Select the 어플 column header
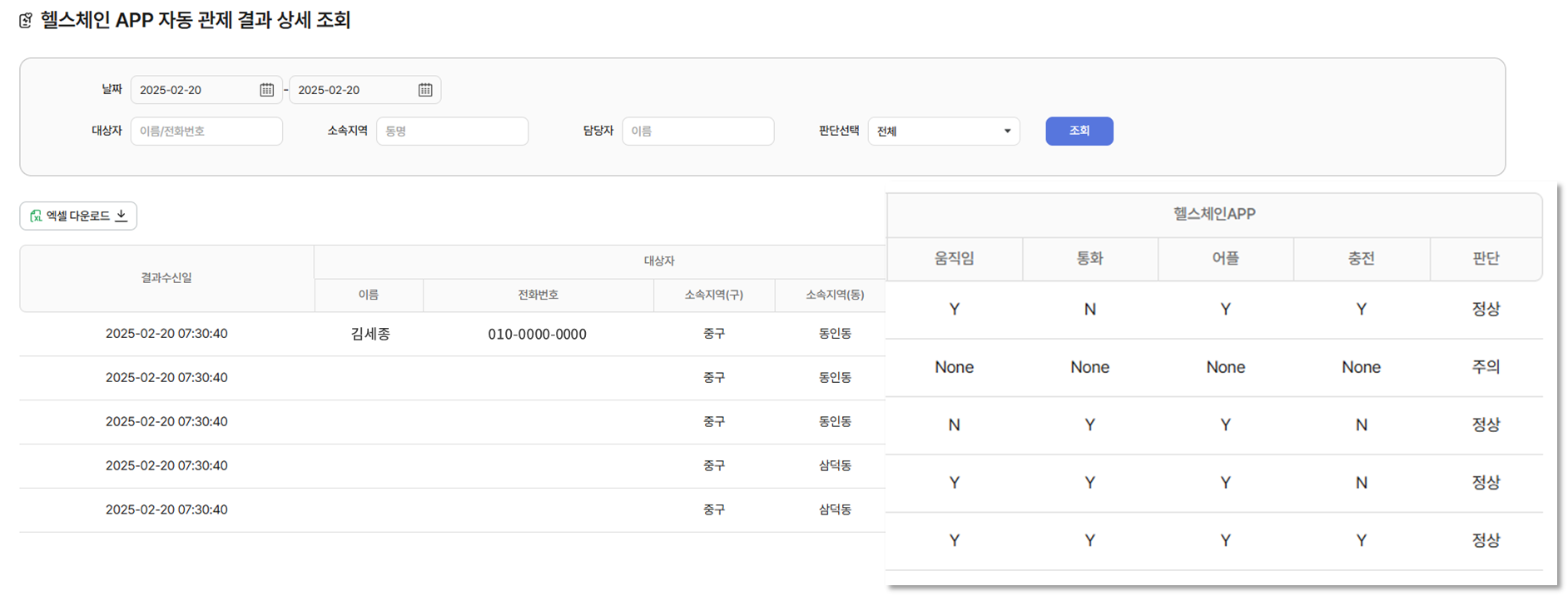The width and height of the screenshot is (1568, 596). [1226, 259]
